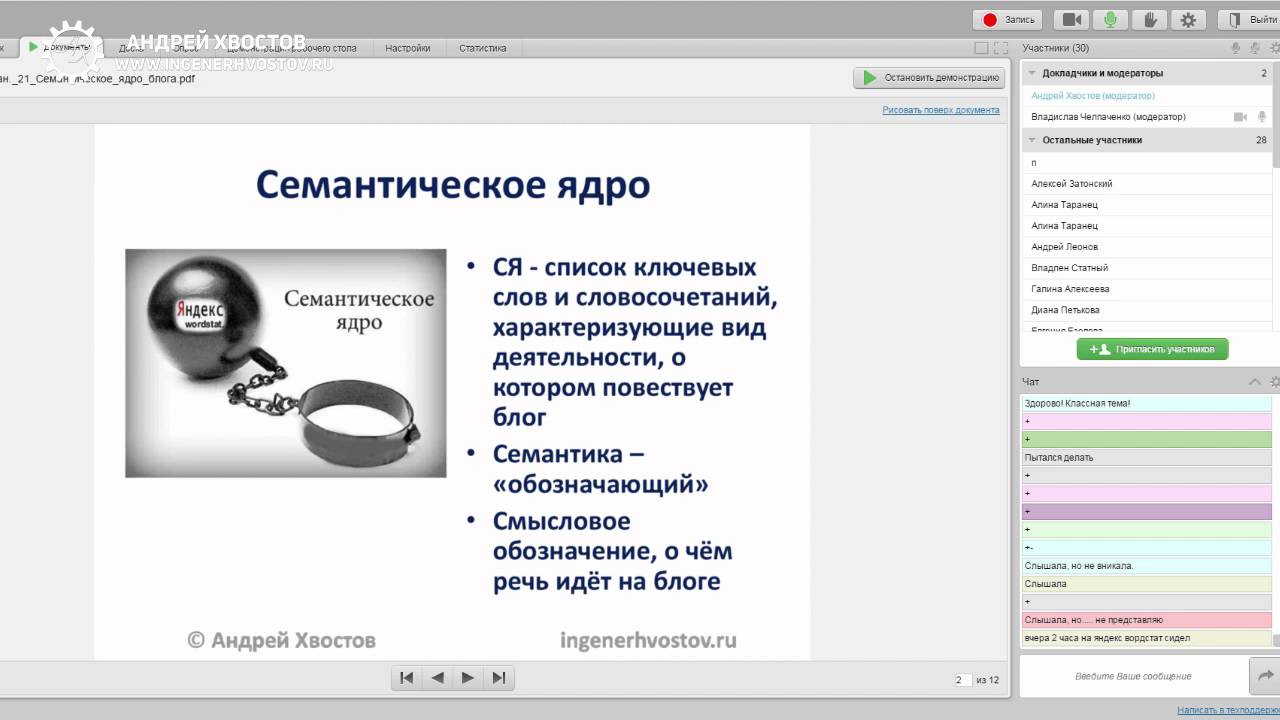Collapse the chat panel chevron
This screenshot has width=1280, height=720.
point(1255,382)
